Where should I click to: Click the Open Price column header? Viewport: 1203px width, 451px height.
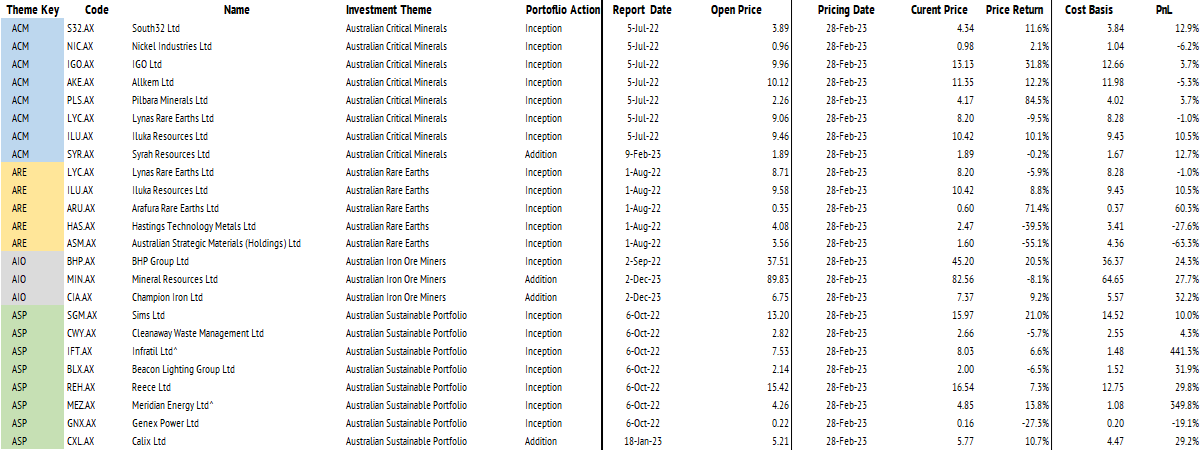736,9
